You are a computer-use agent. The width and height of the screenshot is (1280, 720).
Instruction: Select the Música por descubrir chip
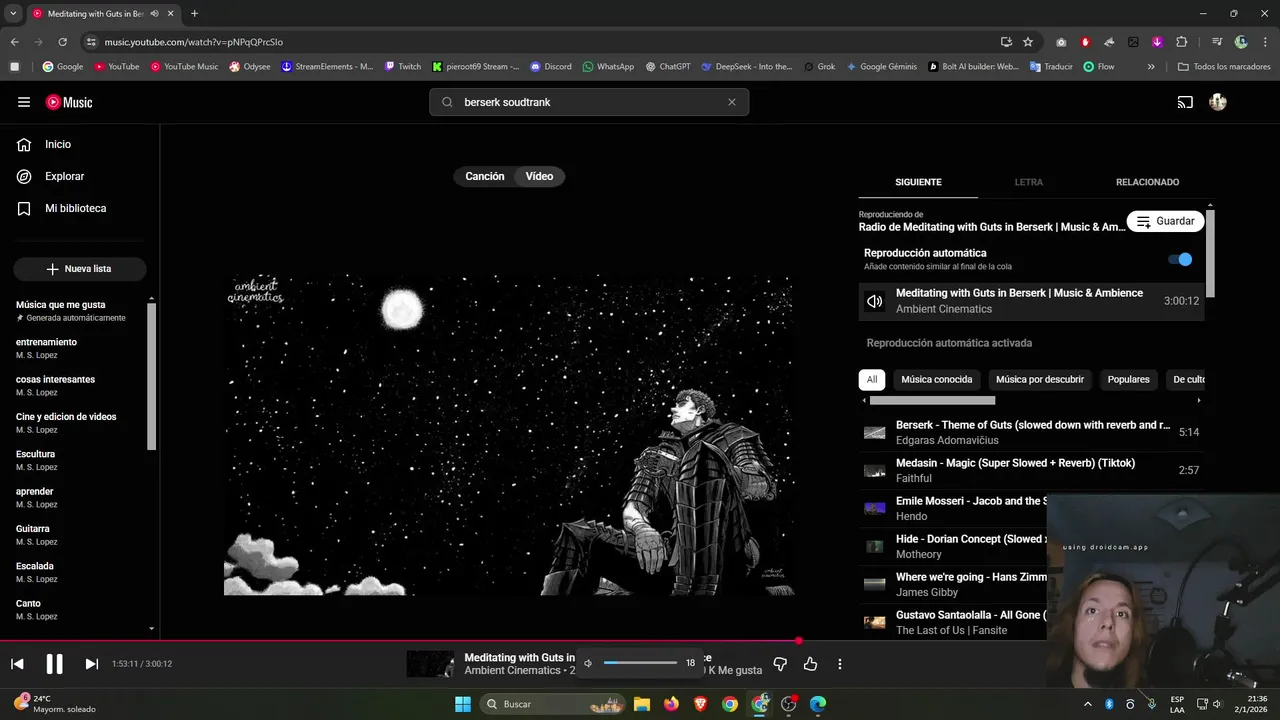(1040, 380)
